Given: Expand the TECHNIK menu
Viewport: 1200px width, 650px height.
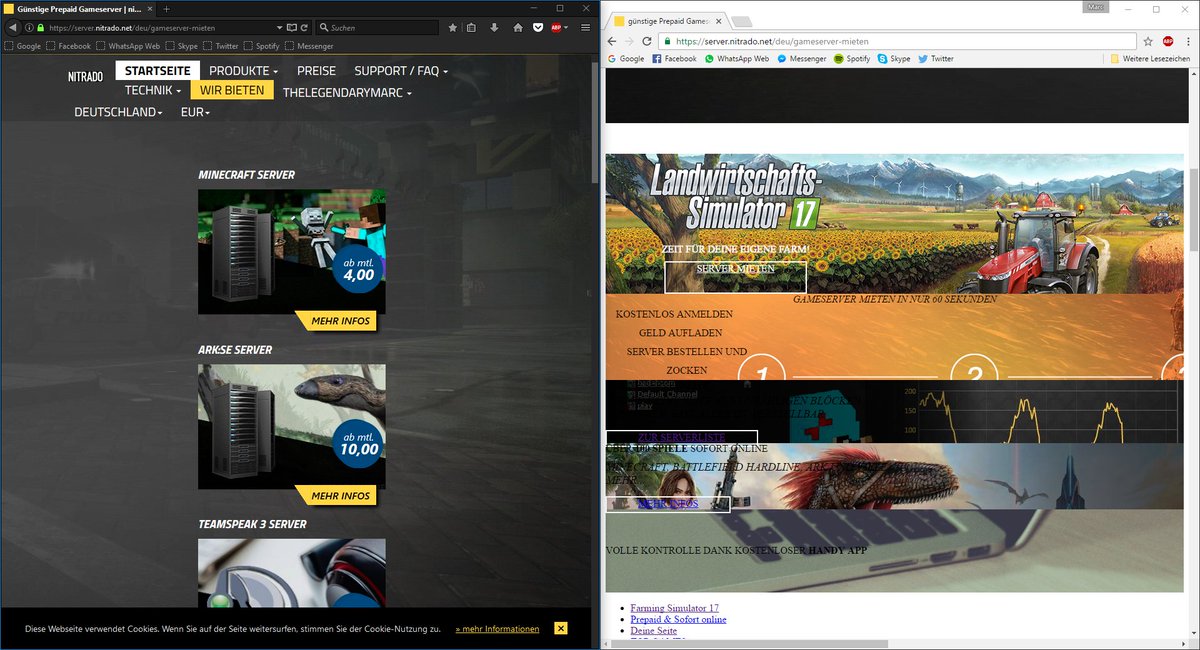Looking at the screenshot, I should pyautogui.click(x=153, y=90).
